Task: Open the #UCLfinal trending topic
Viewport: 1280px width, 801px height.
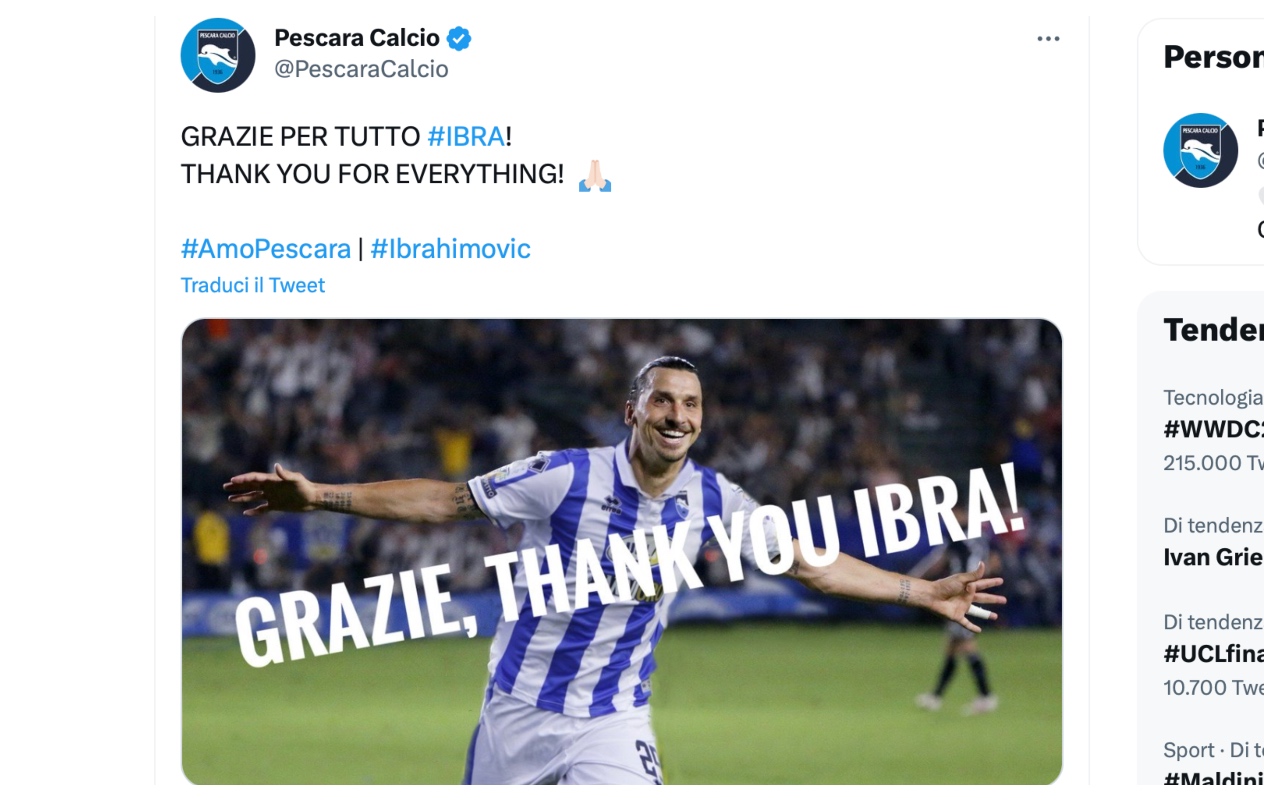Action: [1214, 654]
